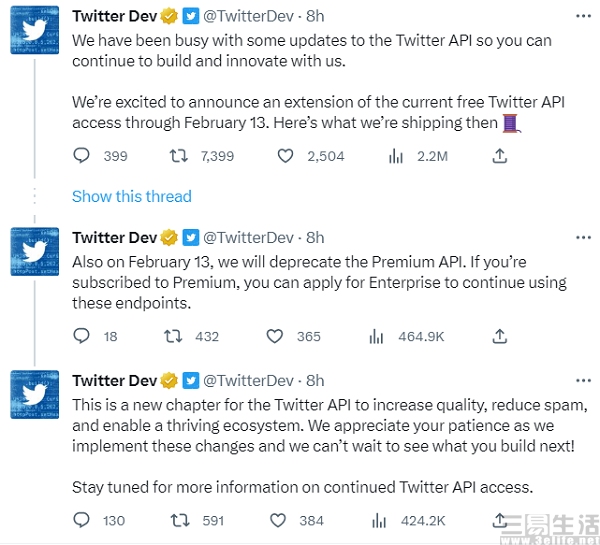Open more options menu on first tweet
Screen dimensions: 600x545
(x=583, y=17)
